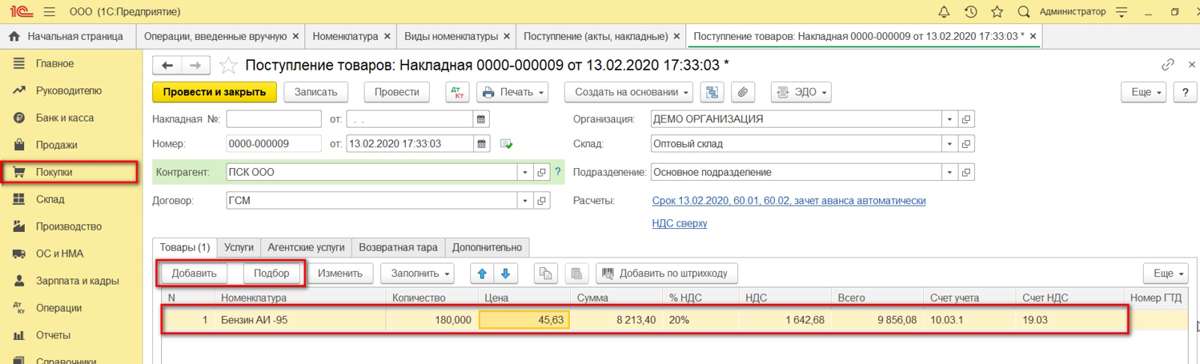Click Провести и закрыть button
The image size is (1200, 364).
[215, 92]
